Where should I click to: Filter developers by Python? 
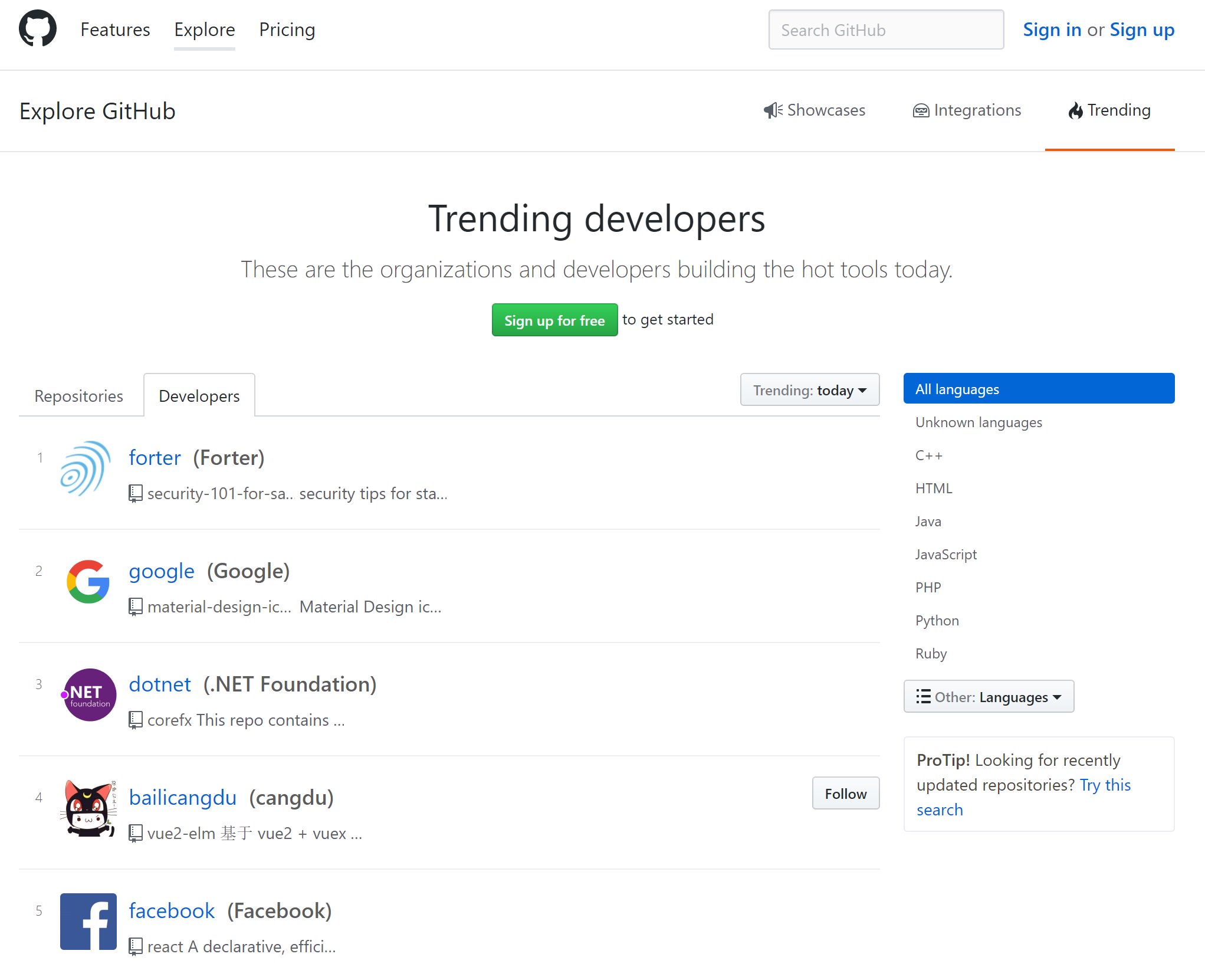click(1039, 620)
